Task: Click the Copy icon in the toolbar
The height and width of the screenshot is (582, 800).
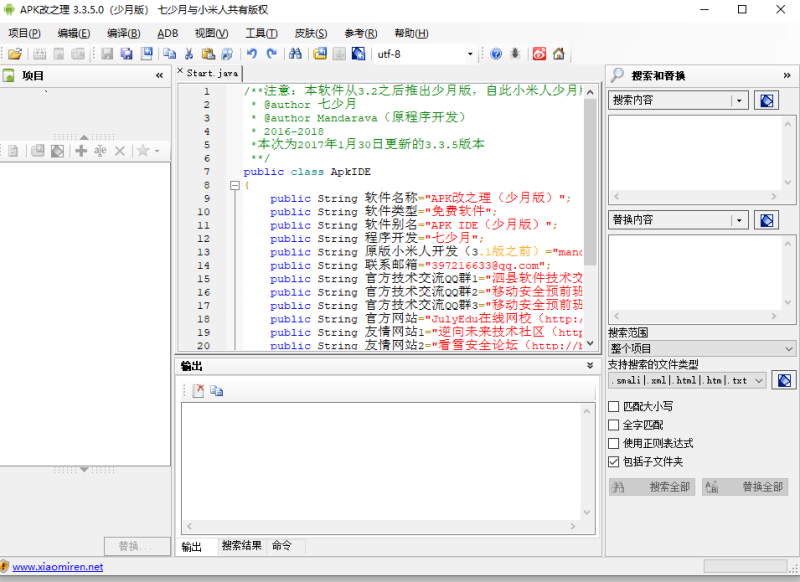Action: 169,54
